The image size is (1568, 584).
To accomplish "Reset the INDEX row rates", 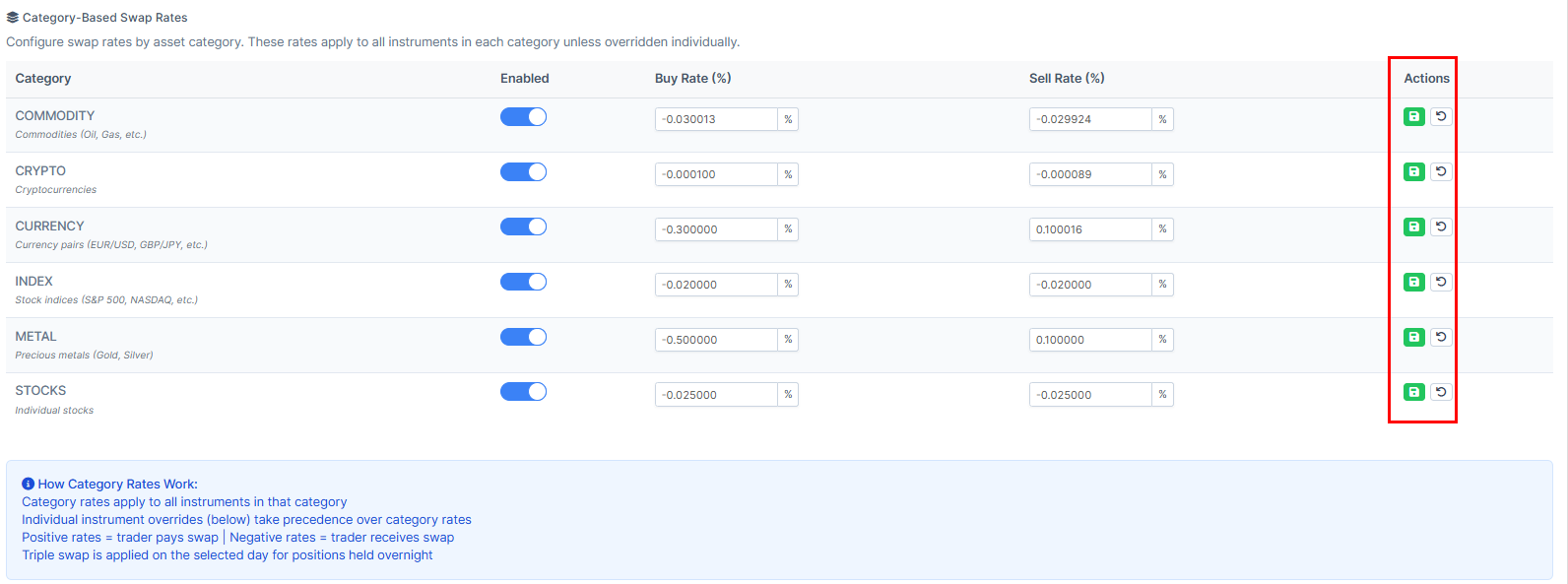I will 1441,282.
